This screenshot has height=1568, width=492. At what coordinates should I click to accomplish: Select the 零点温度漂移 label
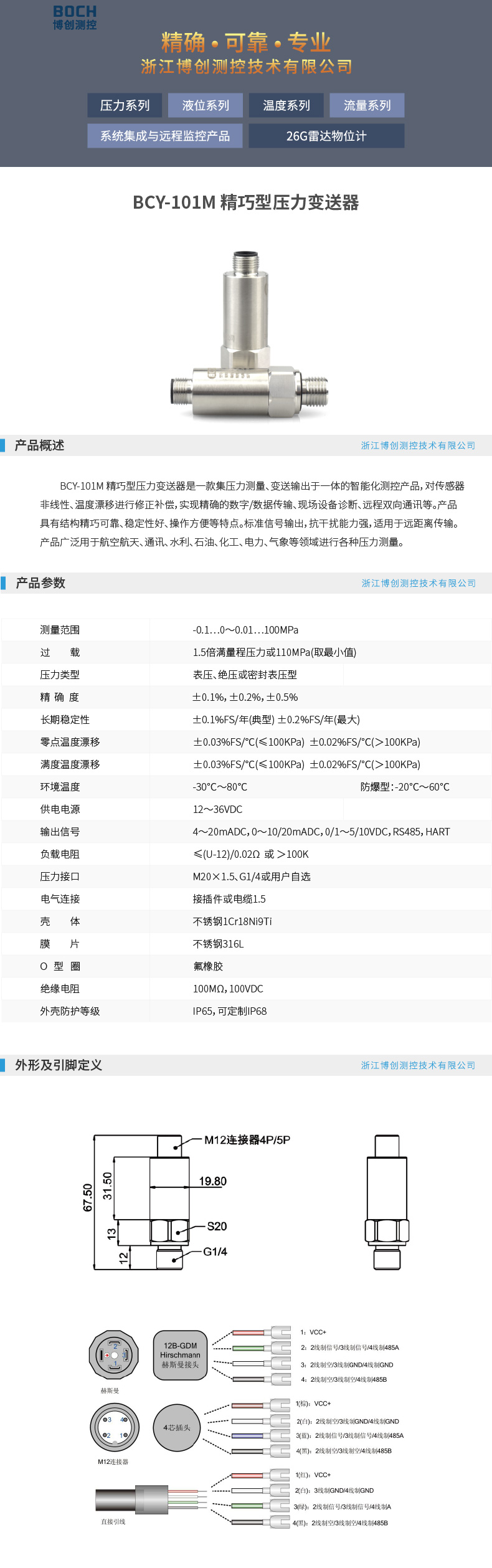[70, 742]
